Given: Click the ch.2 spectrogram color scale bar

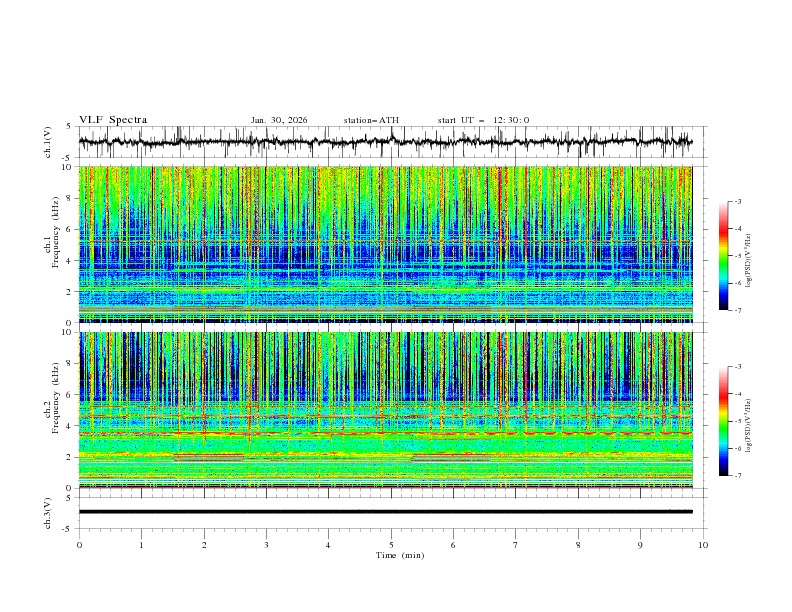Looking at the screenshot, I should point(723,421).
